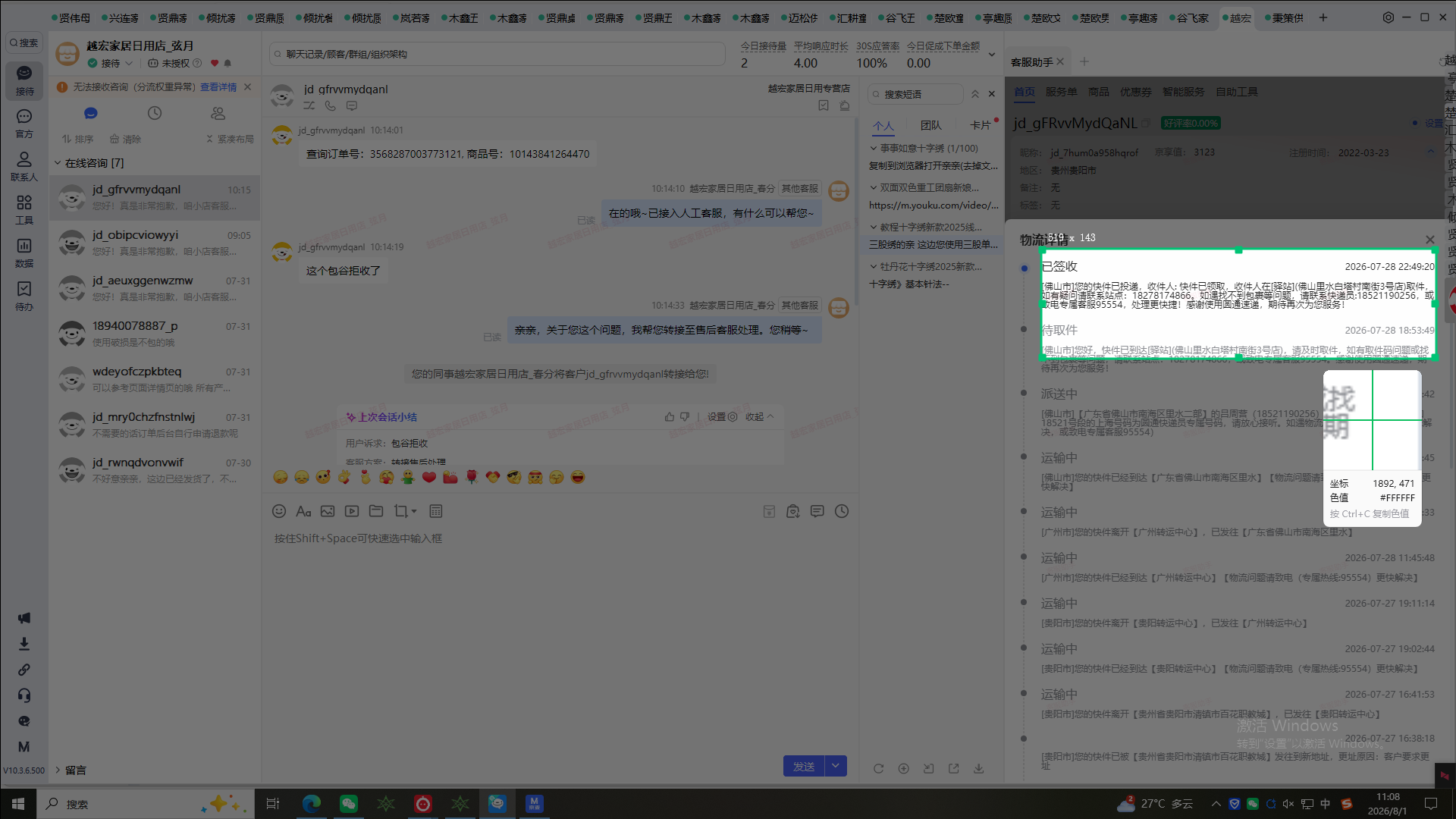This screenshot has height=819, width=1456.
Task: Switch to the 团队 phrases tab
Action: click(x=930, y=125)
